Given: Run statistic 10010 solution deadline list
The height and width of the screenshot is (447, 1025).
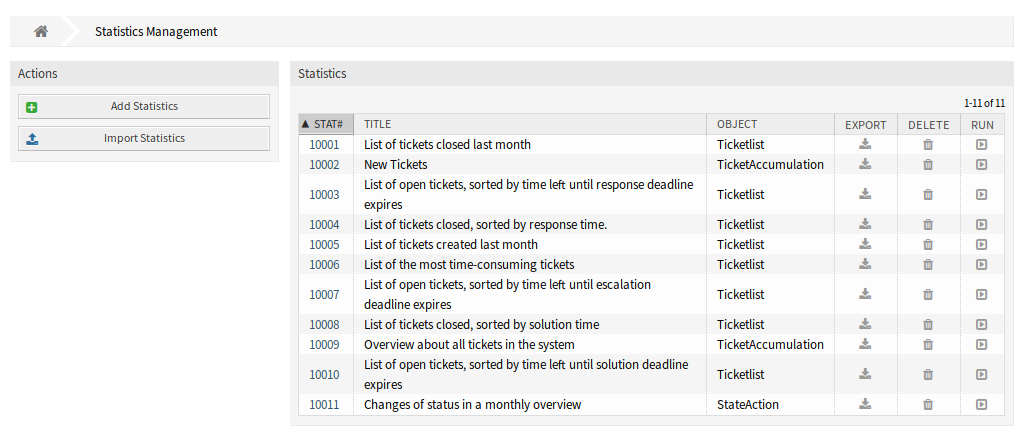Looking at the screenshot, I should pos(981,374).
